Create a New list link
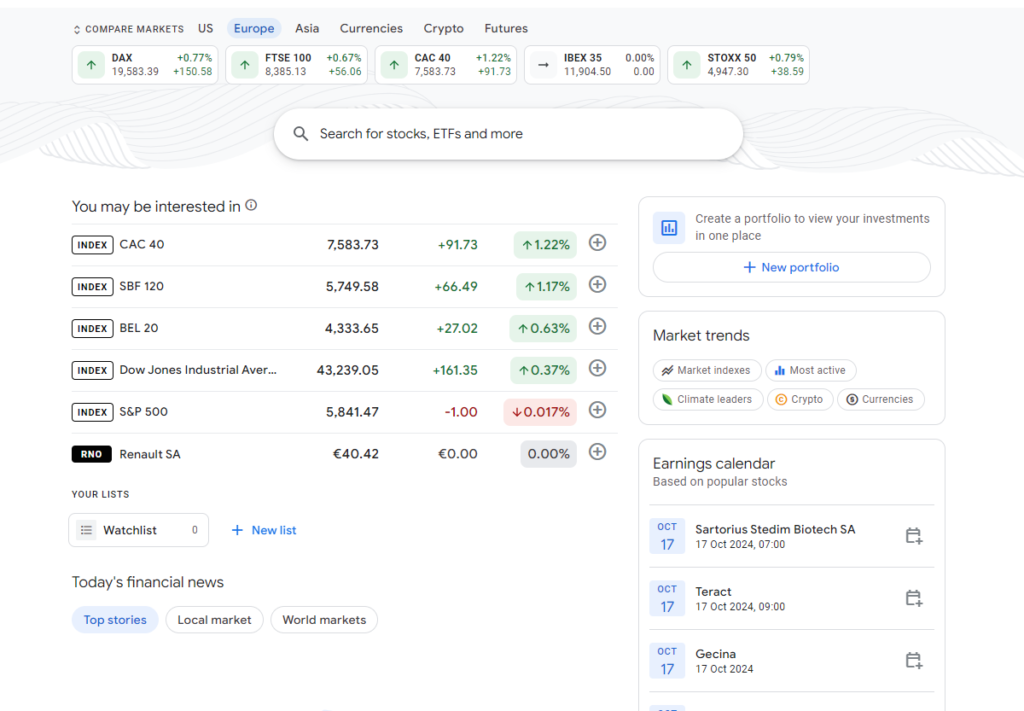The image size is (1024, 711). click(264, 530)
